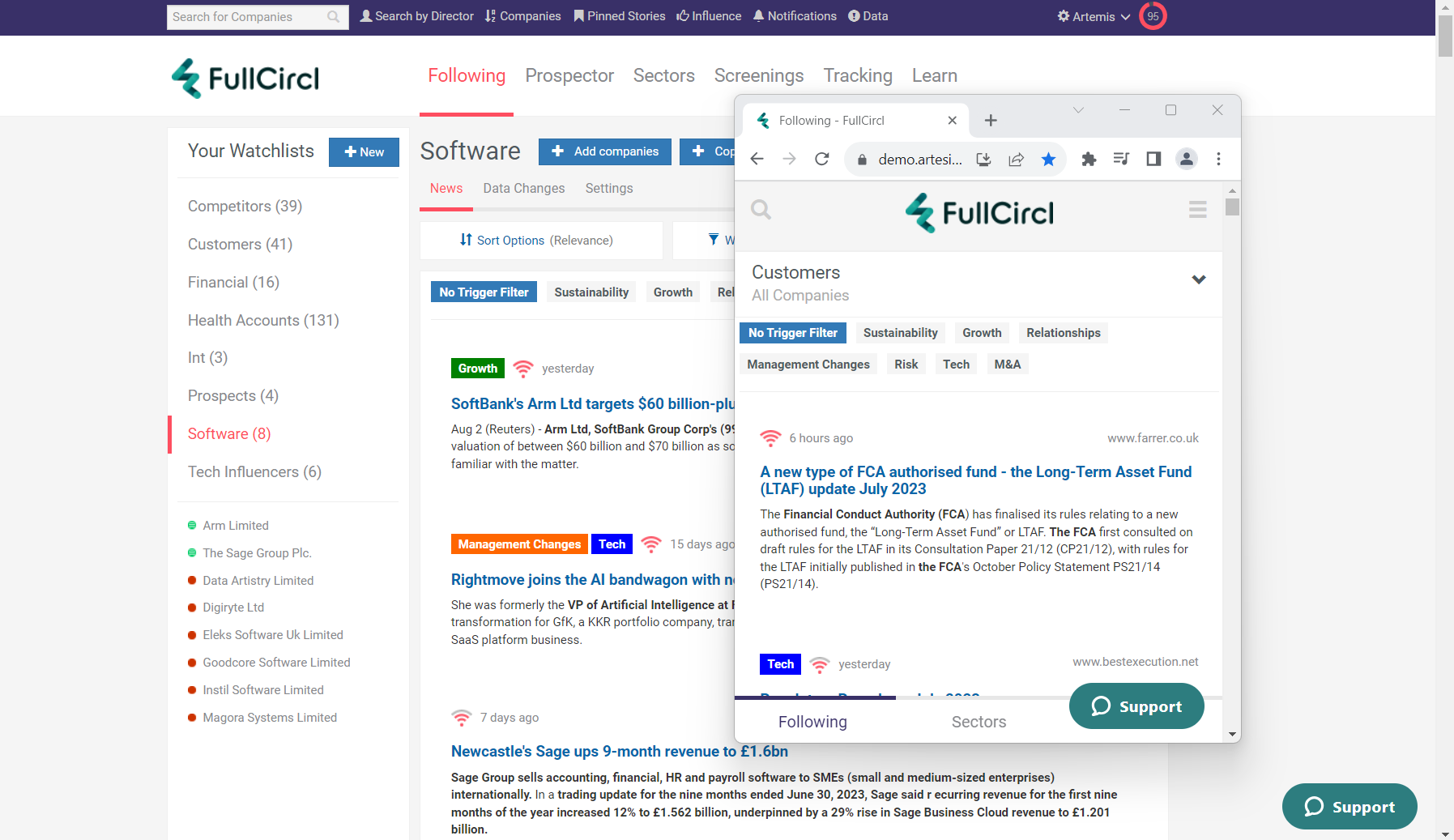1454x840 pixels.
Task: Open the browser extensions puzzle icon
Action: click(x=1089, y=159)
